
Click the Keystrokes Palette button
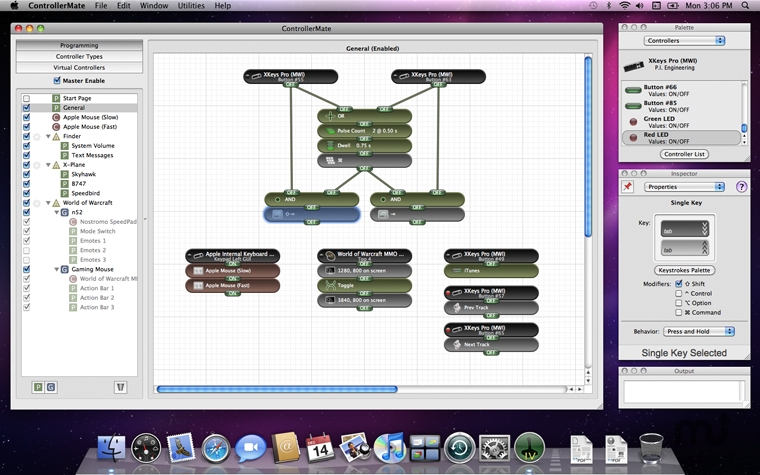684,270
